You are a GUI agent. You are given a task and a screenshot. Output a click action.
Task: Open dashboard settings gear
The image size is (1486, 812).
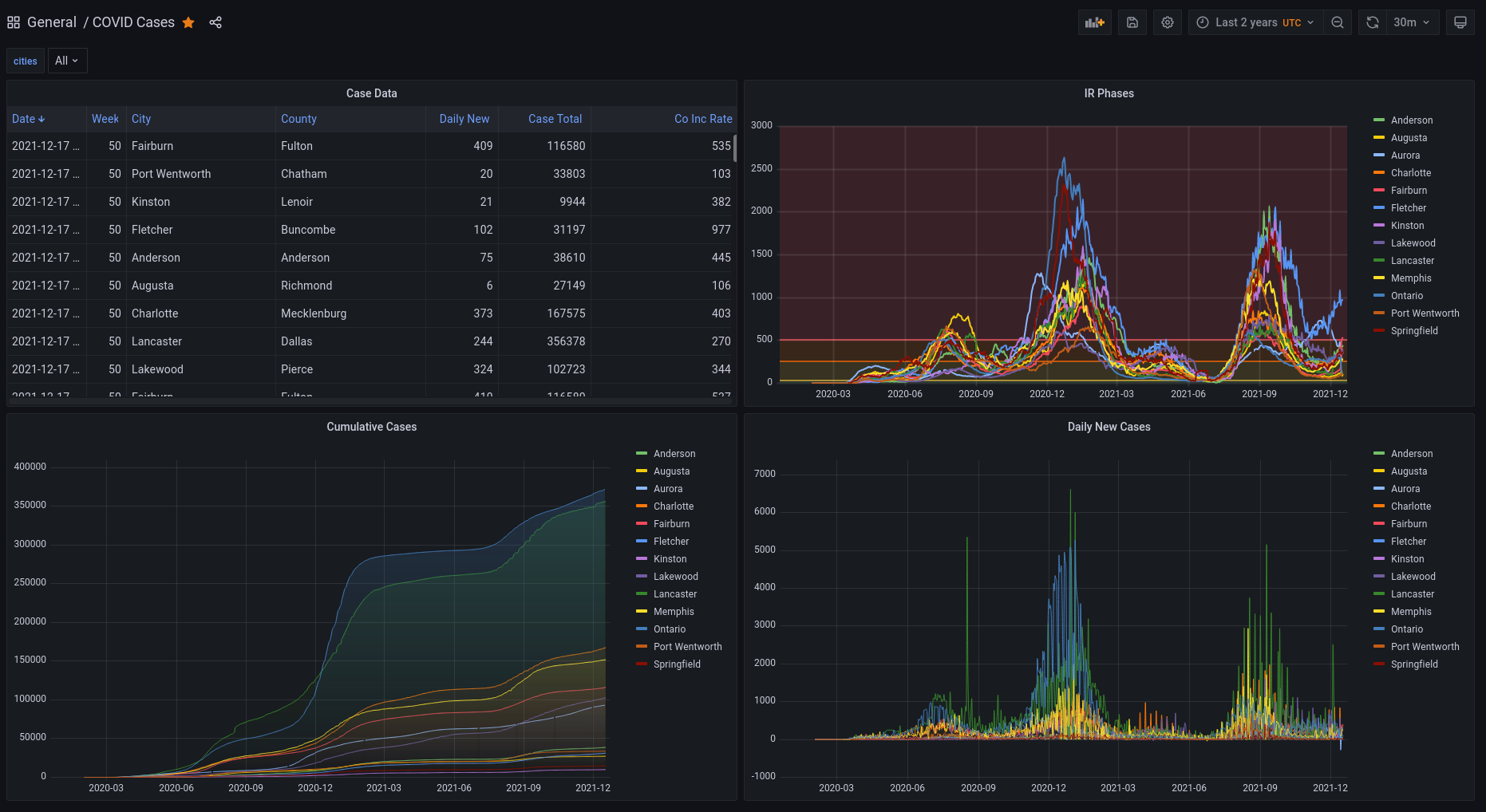[x=1167, y=22]
